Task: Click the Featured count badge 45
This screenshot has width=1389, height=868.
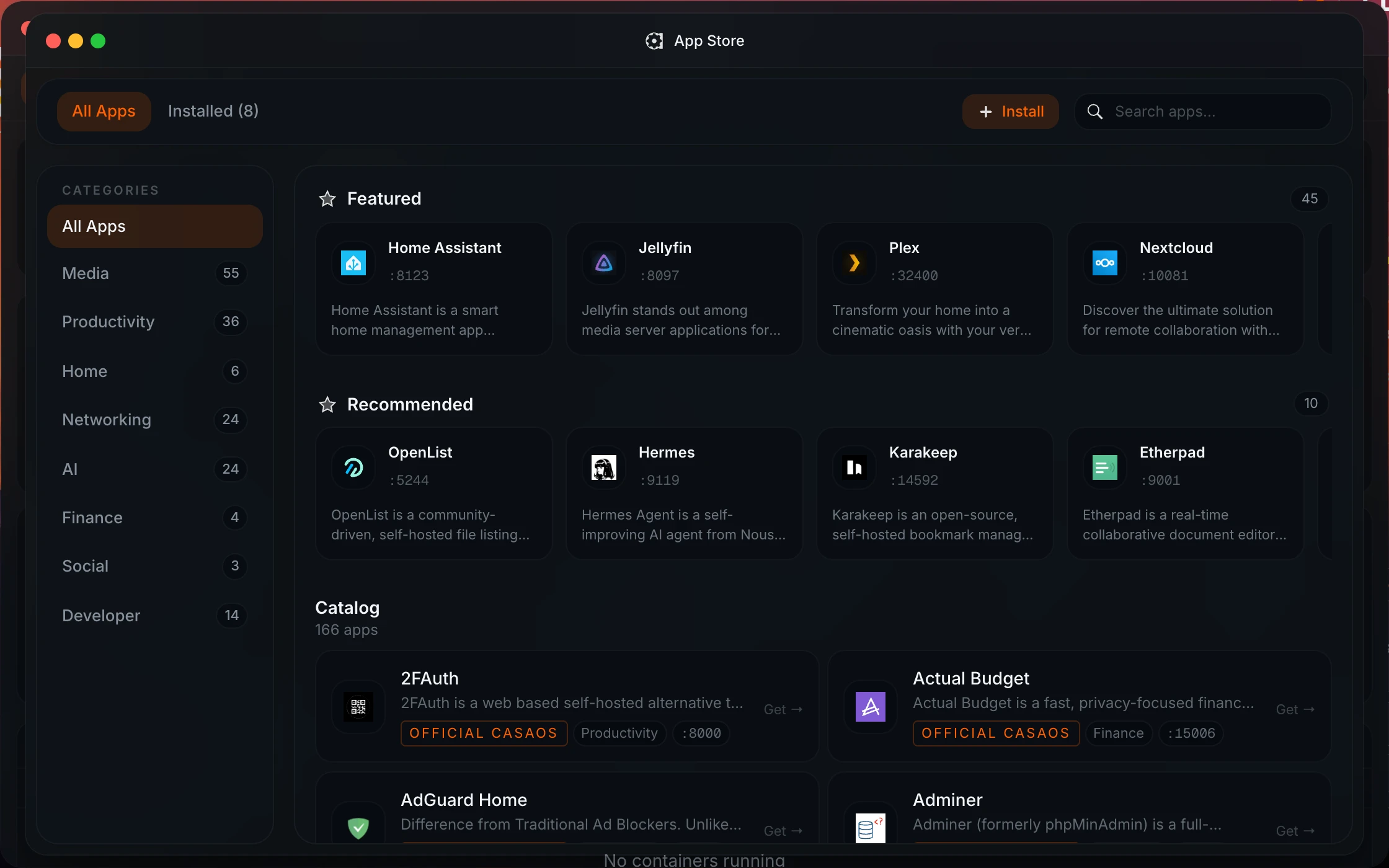Action: [x=1310, y=199]
